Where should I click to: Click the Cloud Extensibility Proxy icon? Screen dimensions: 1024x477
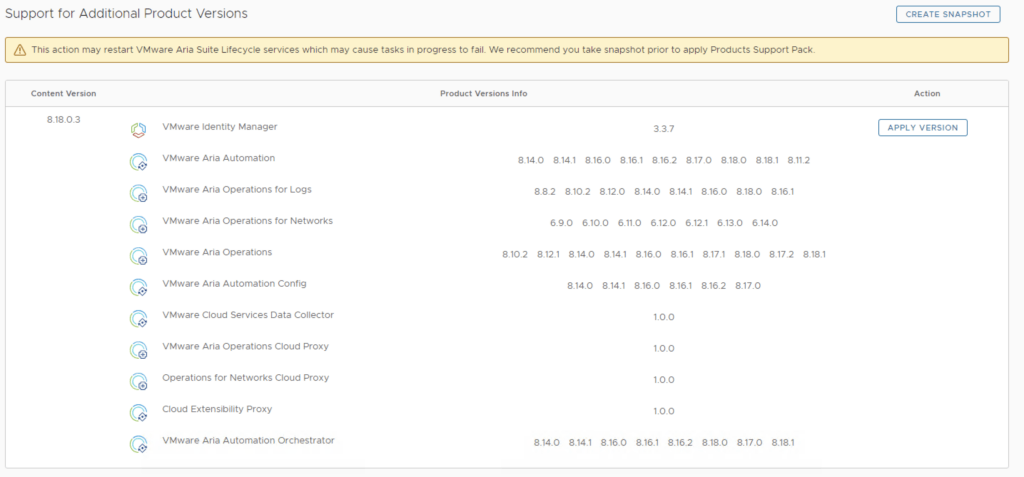(139, 413)
